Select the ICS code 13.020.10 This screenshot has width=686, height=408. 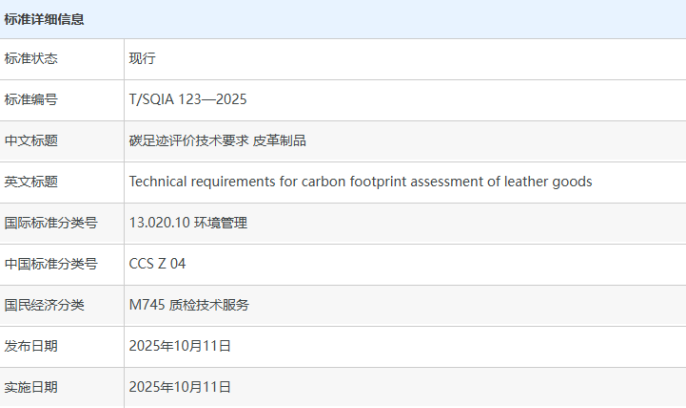(x=160, y=223)
